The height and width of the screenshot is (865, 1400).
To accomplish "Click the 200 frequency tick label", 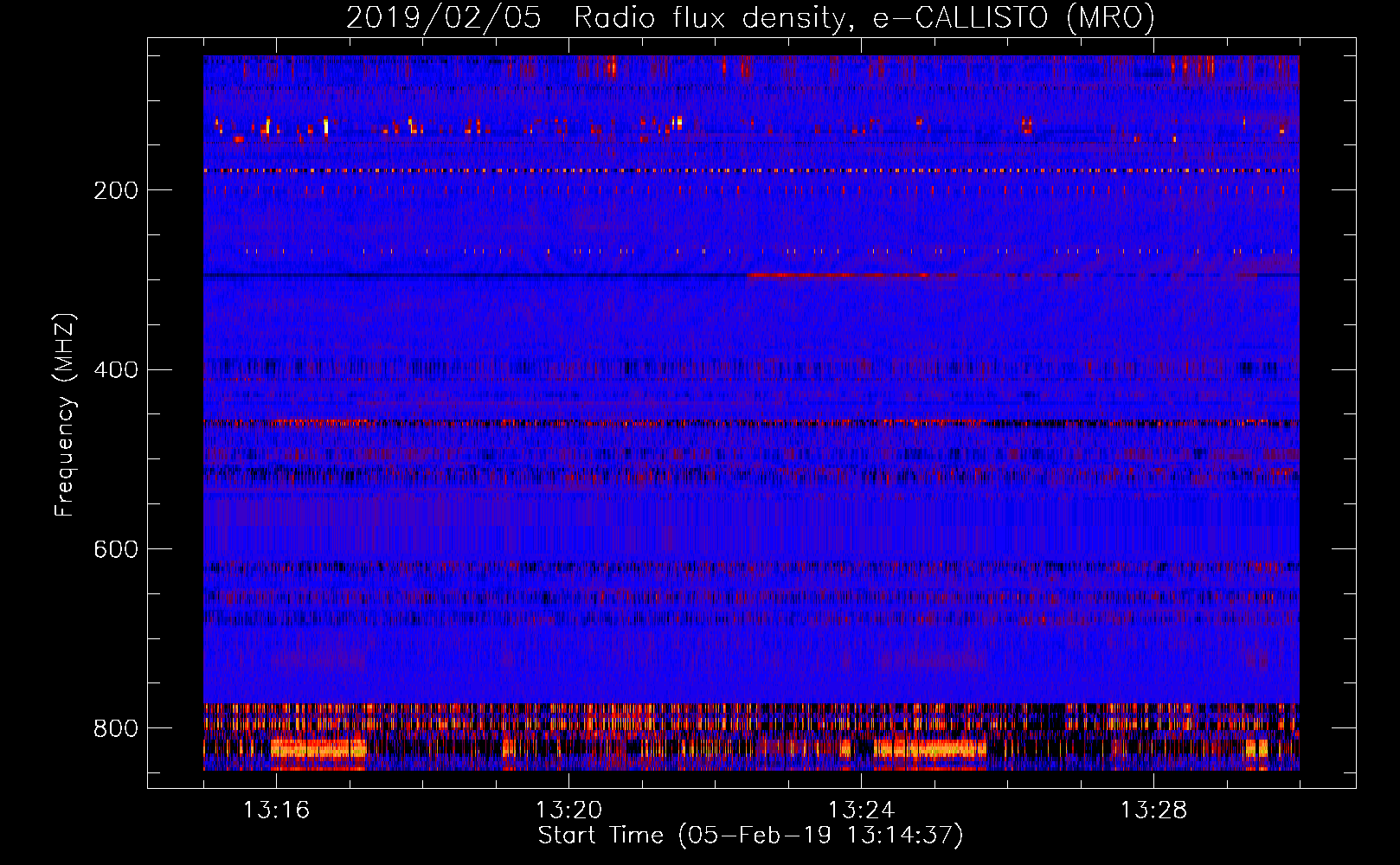I will pyautogui.click(x=115, y=190).
